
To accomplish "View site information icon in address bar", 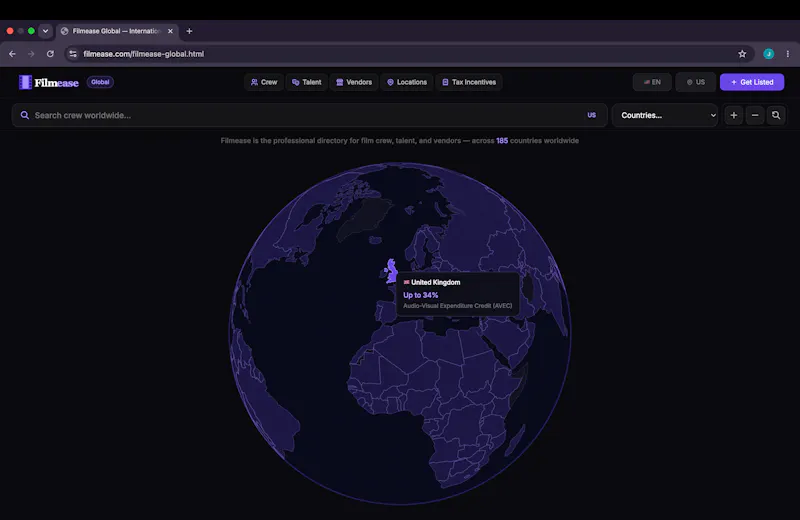I will (x=73, y=54).
